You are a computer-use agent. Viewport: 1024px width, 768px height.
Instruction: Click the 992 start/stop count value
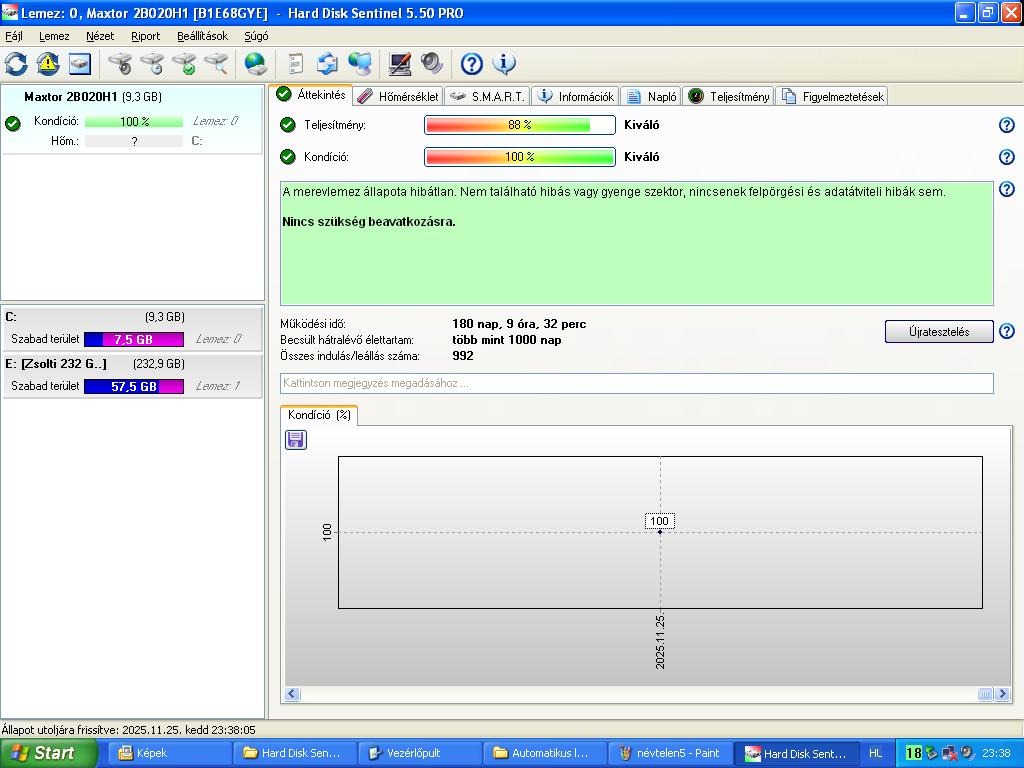pos(462,356)
